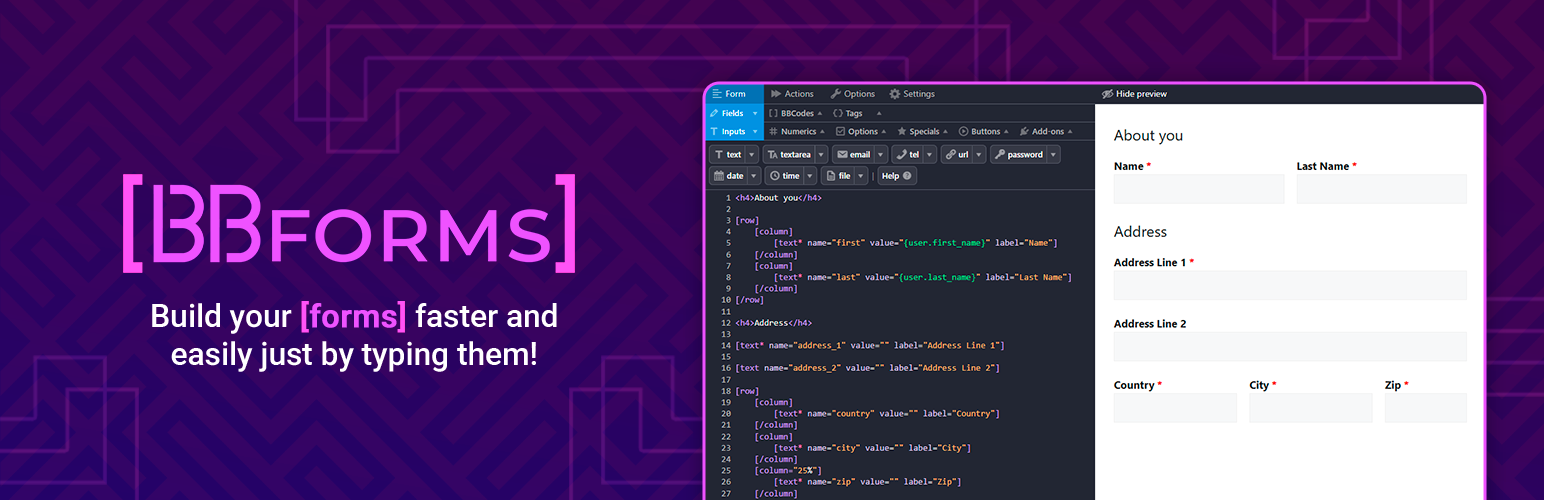Viewport: 1544px width, 500px height.
Task: Open dropdown arrow next to textarea
Action: (821, 154)
